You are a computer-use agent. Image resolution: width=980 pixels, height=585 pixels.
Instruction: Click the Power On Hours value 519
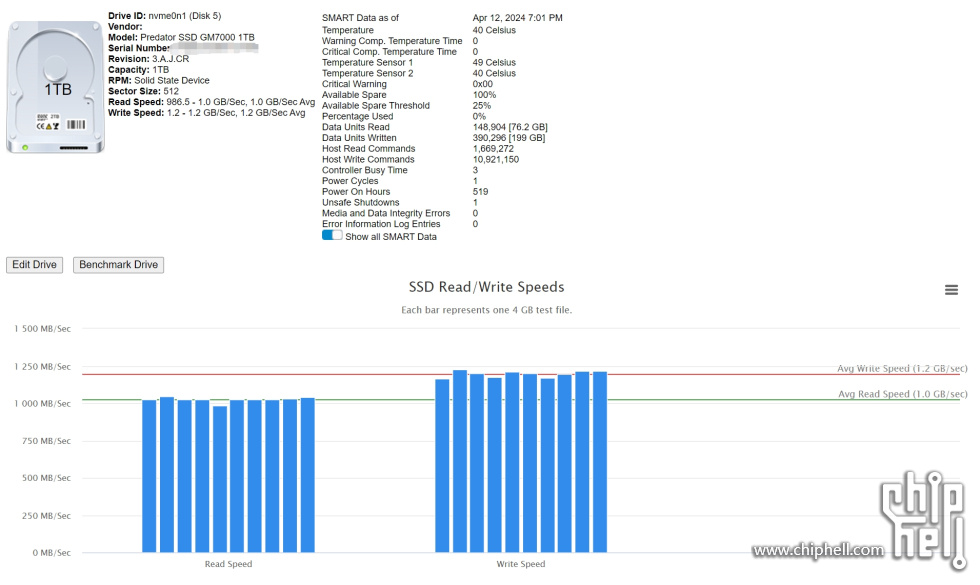[x=481, y=192]
